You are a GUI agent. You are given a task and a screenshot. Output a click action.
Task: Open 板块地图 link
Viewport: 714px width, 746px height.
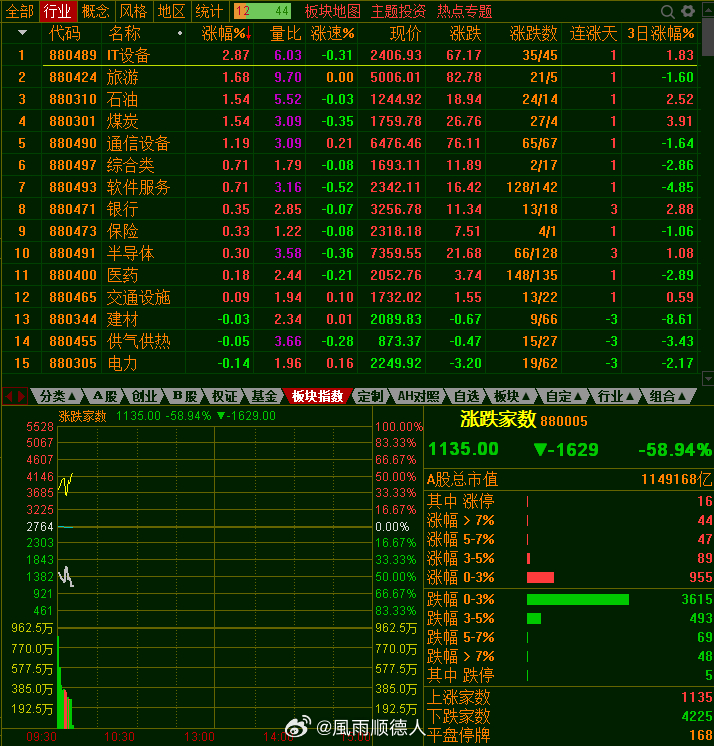[x=333, y=11]
